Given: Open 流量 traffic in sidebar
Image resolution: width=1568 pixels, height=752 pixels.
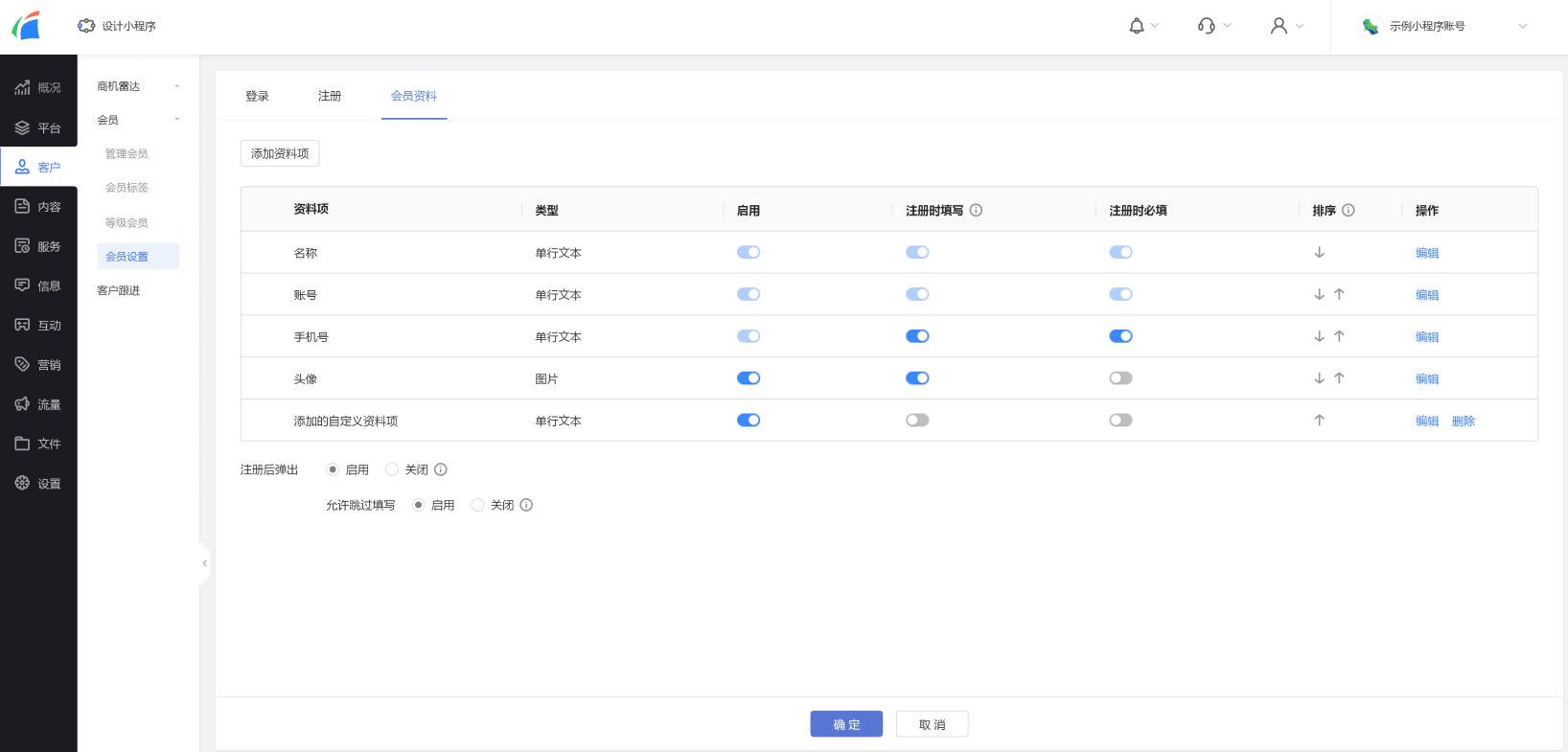Looking at the screenshot, I should [38, 404].
